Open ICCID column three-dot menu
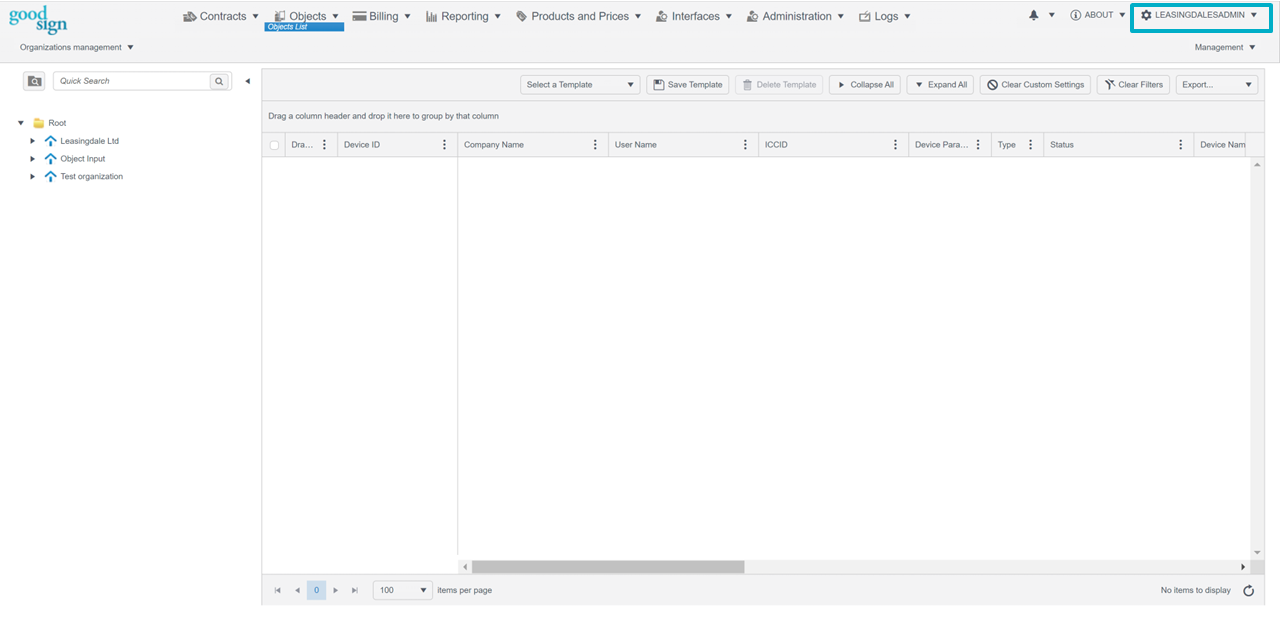1280x632 pixels. pyautogui.click(x=895, y=145)
